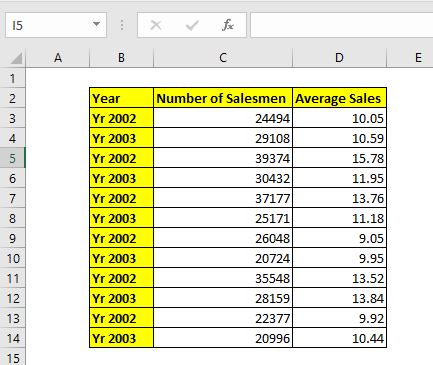Click the 'Number of Salesmen' header cell
Screen dimensions: 433x365
pos(223,98)
